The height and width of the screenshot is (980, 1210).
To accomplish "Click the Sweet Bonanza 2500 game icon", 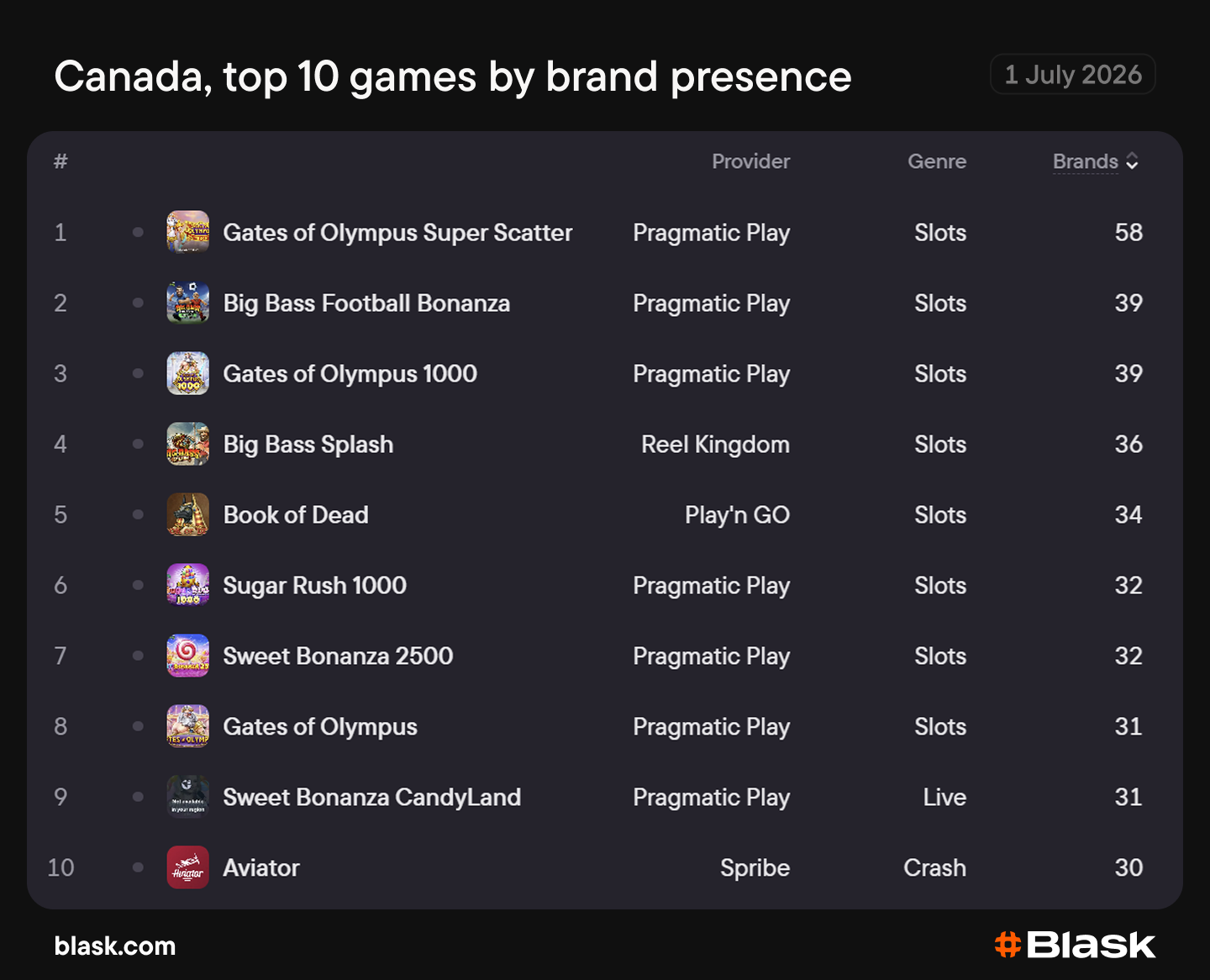I will (x=188, y=656).
